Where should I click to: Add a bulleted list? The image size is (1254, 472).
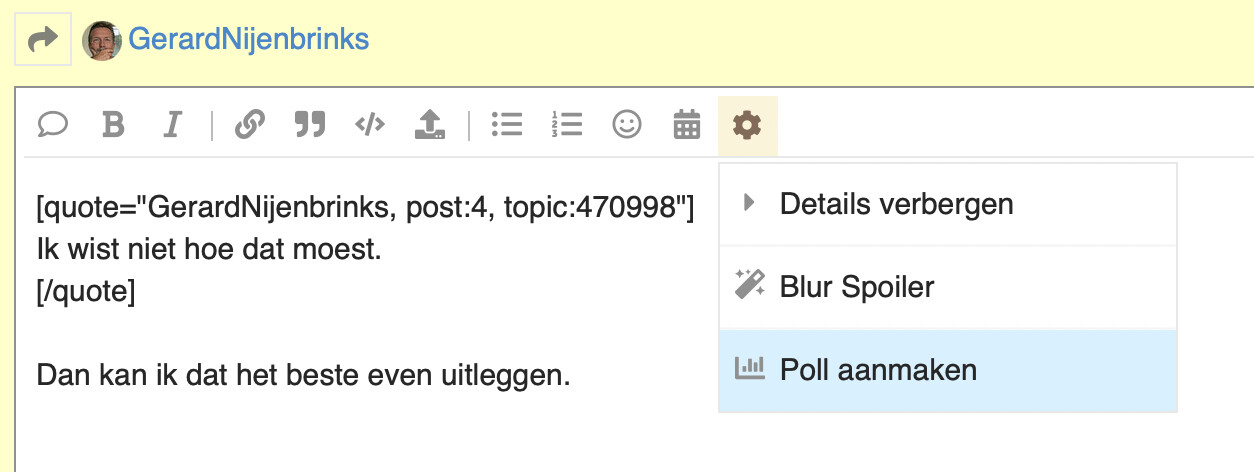507,125
